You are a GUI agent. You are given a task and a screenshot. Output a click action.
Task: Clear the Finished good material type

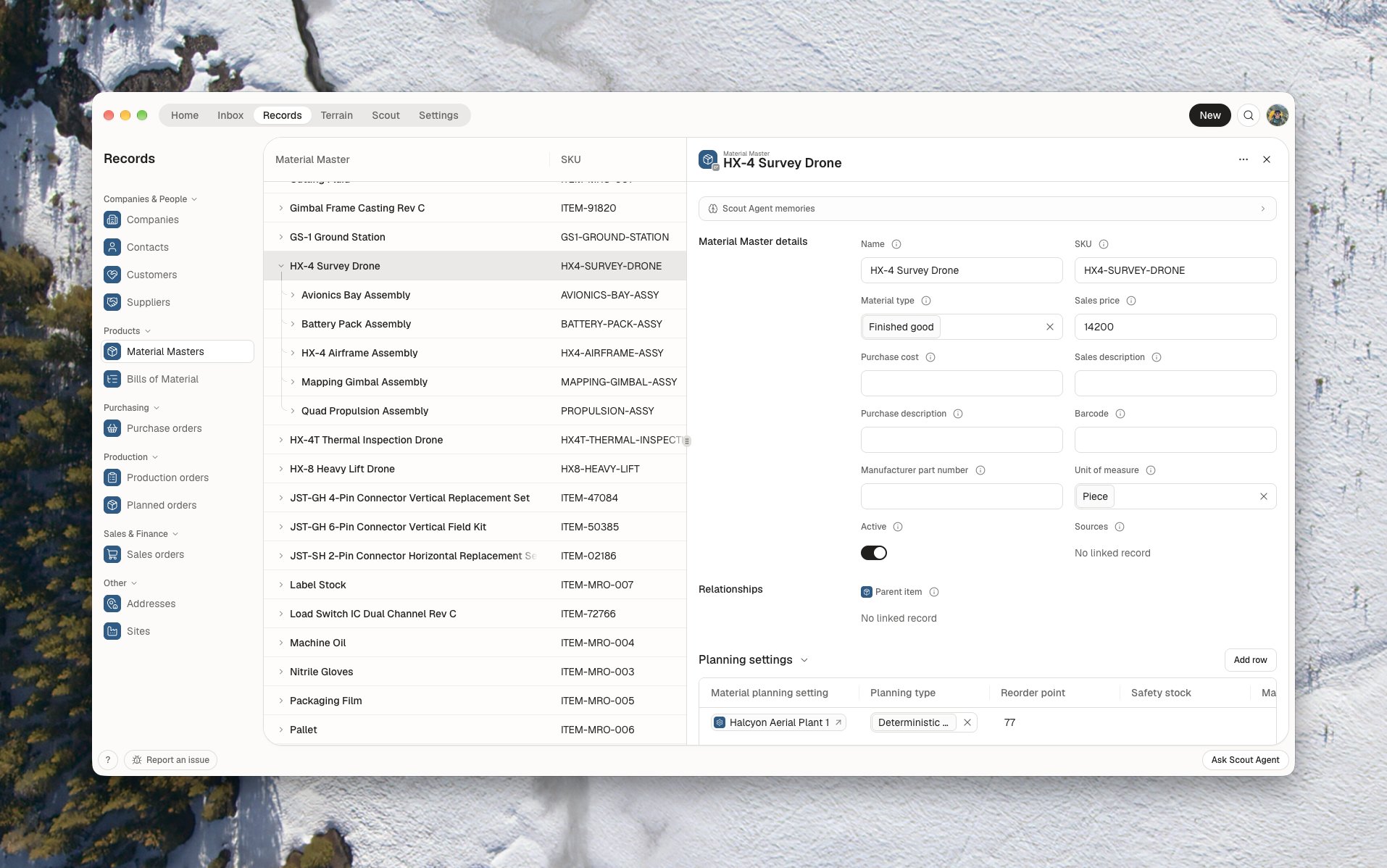[x=1050, y=327]
